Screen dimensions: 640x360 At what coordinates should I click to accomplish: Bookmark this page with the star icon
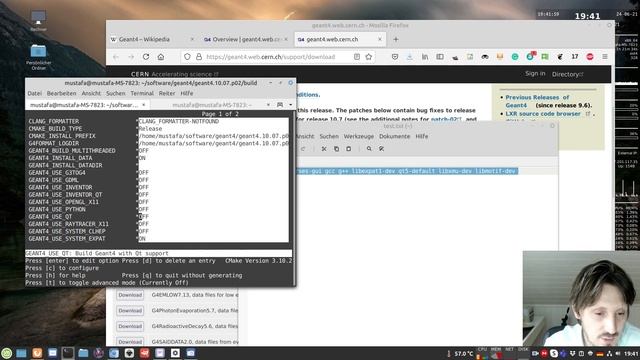coord(369,57)
